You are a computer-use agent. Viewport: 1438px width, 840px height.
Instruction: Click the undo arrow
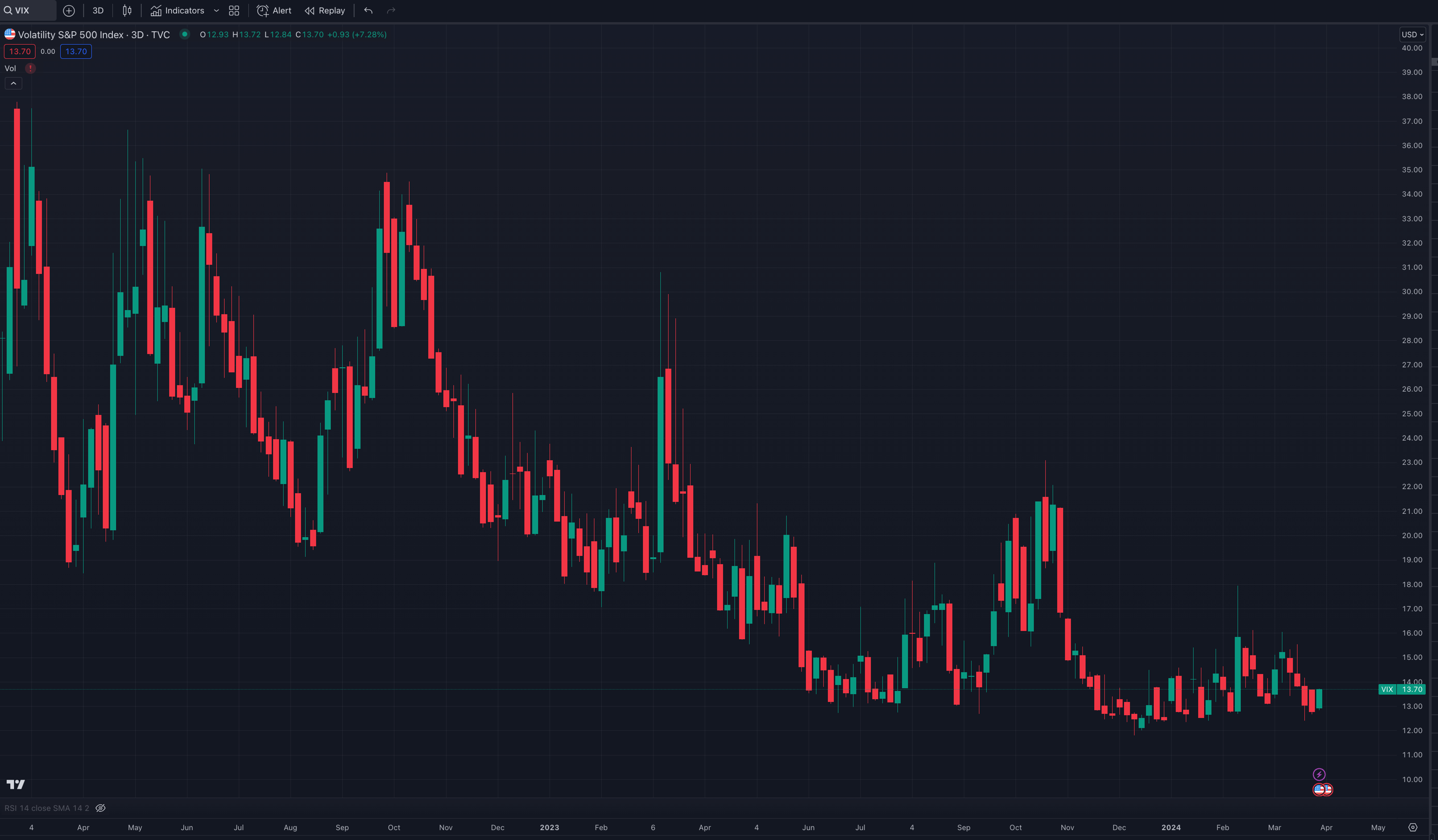(x=368, y=11)
